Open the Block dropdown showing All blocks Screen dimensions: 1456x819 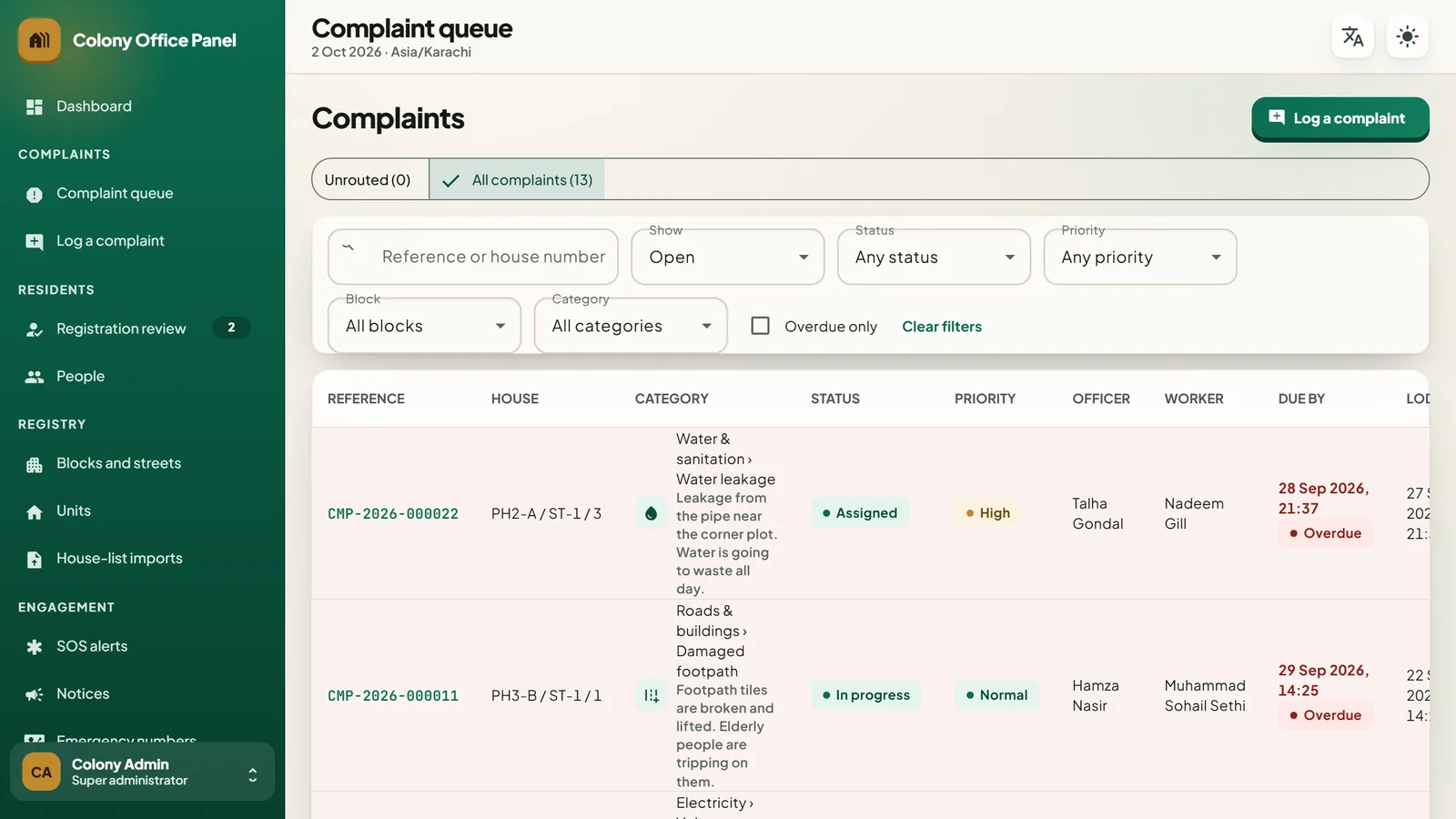(424, 326)
